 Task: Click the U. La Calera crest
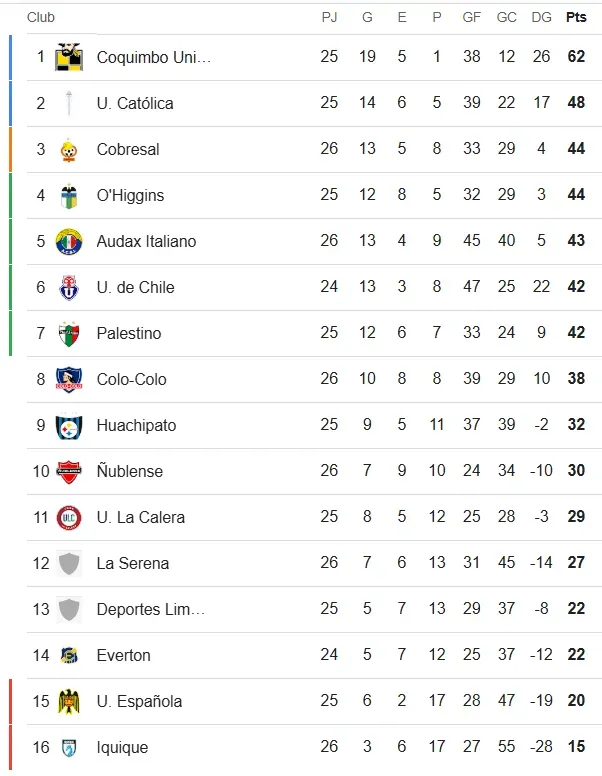coord(69,517)
